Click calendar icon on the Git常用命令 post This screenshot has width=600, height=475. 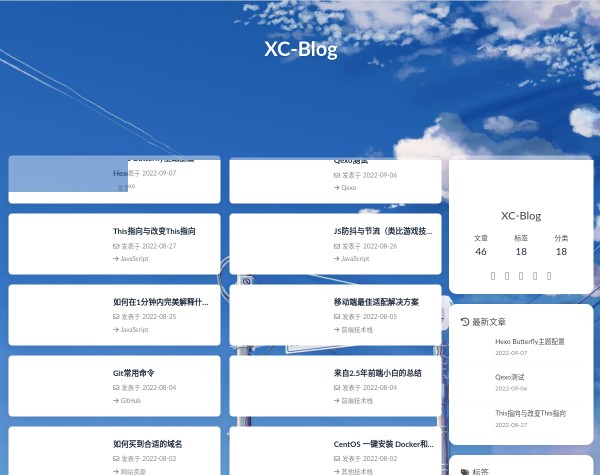click(x=116, y=387)
